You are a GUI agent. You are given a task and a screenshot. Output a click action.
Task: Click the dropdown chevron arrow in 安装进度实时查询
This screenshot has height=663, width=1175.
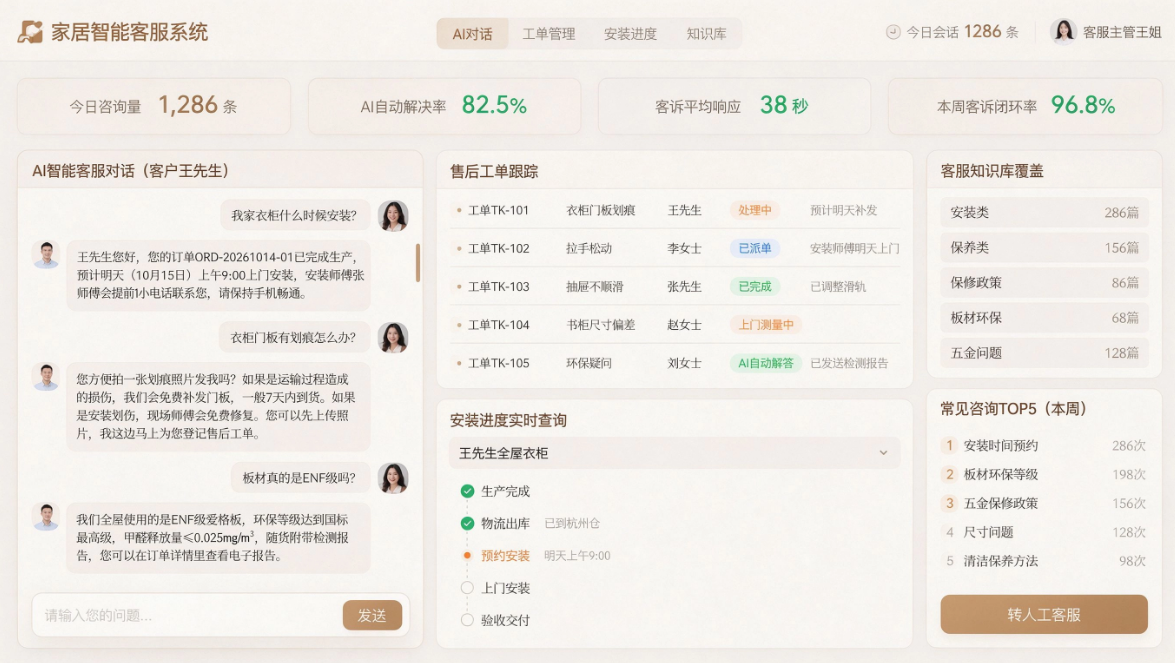(883, 453)
